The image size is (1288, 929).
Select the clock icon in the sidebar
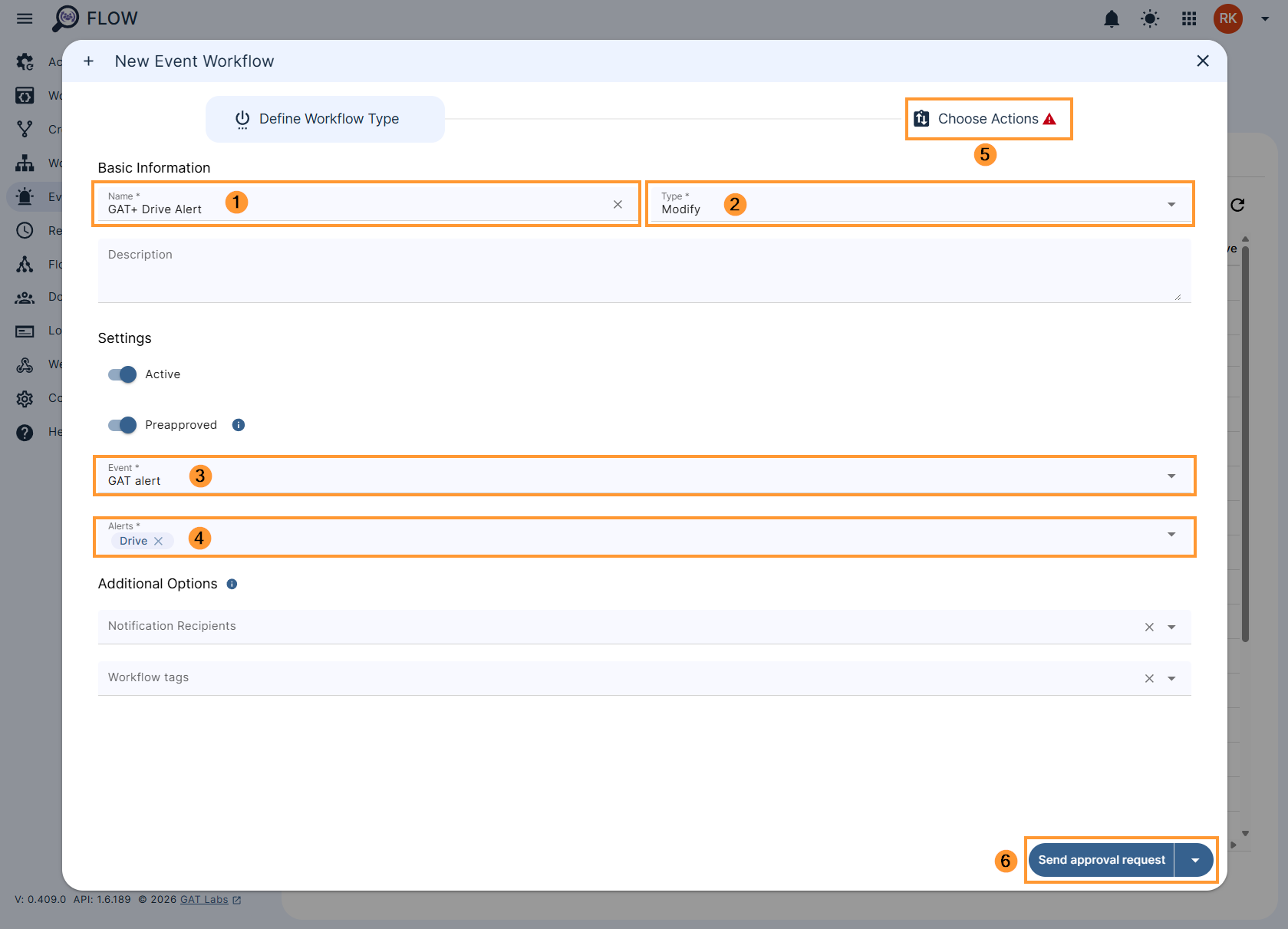tap(25, 230)
